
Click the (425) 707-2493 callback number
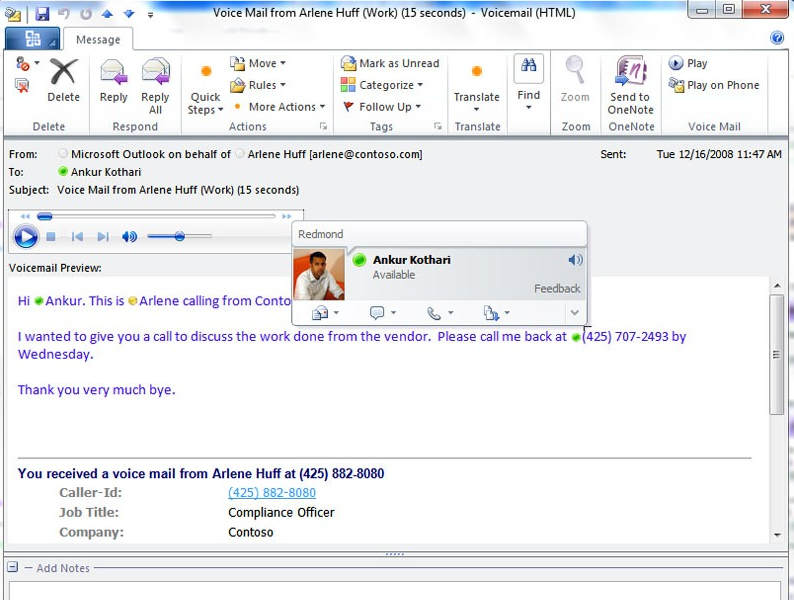[x=625, y=337]
